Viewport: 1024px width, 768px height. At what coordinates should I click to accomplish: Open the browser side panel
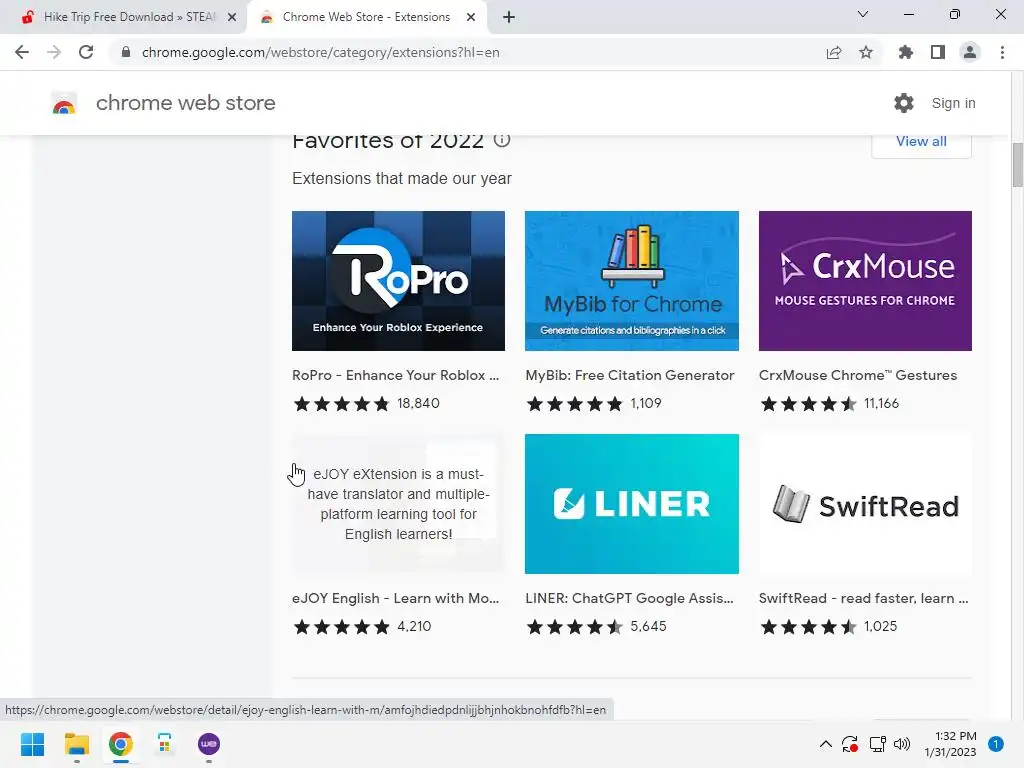938,52
